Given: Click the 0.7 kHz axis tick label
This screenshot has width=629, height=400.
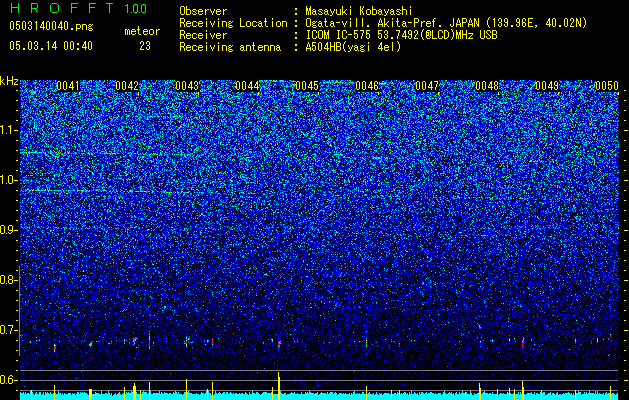Looking at the screenshot, I should click(7, 330).
